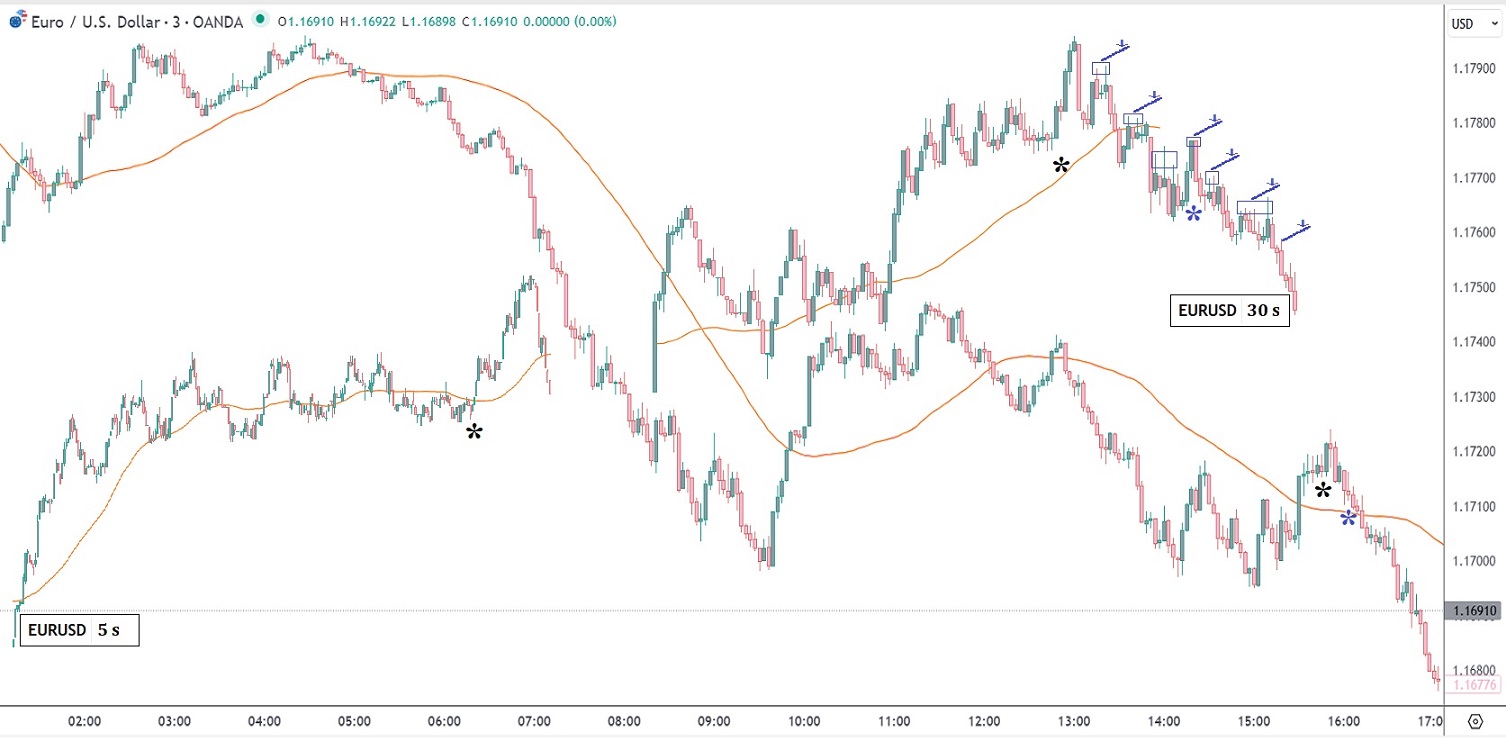Select the pink price label 1.16776

pos(1474,685)
